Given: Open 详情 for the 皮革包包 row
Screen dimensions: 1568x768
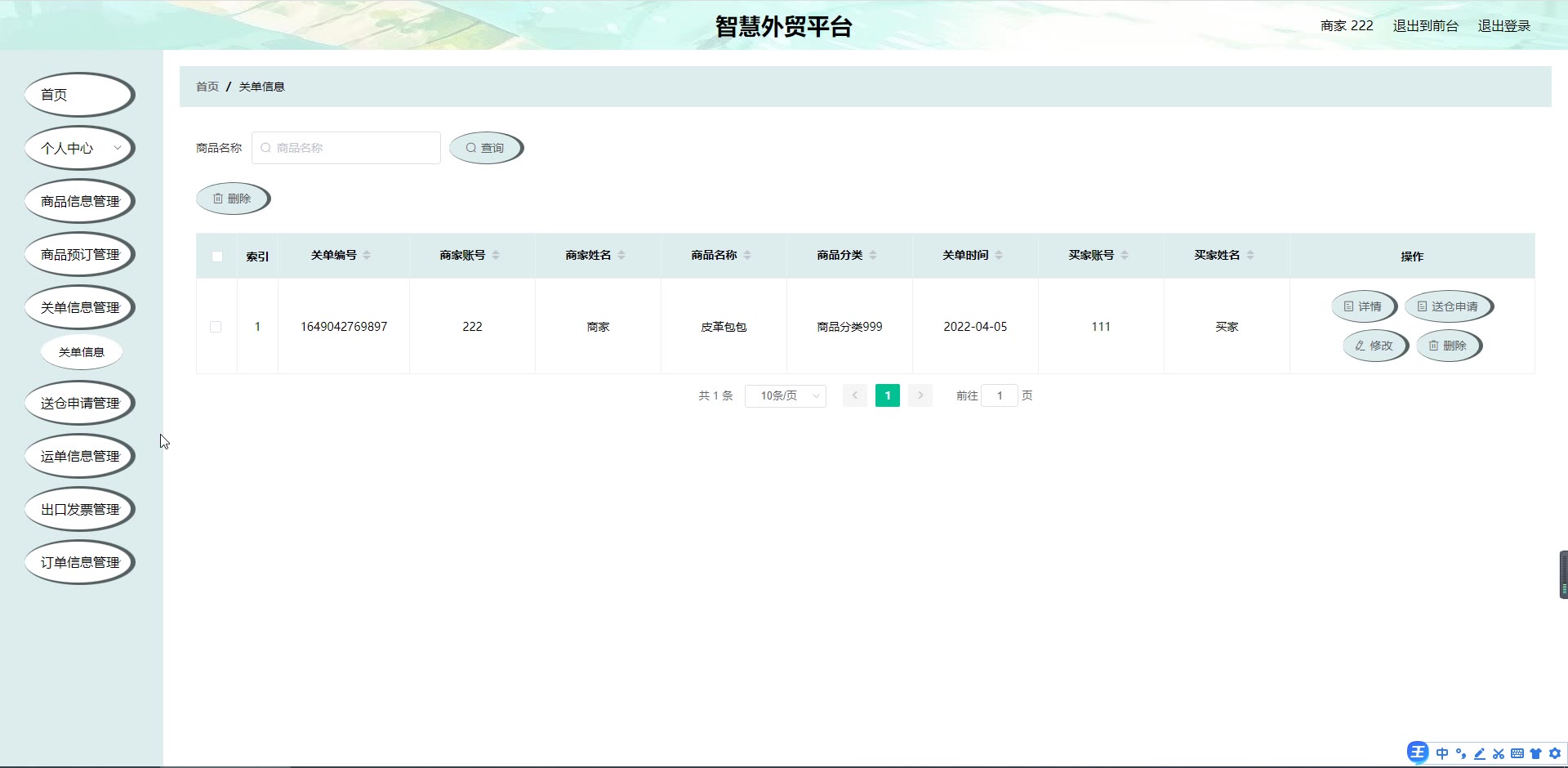Looking at the screenshot, I should tap(1364, 306).
